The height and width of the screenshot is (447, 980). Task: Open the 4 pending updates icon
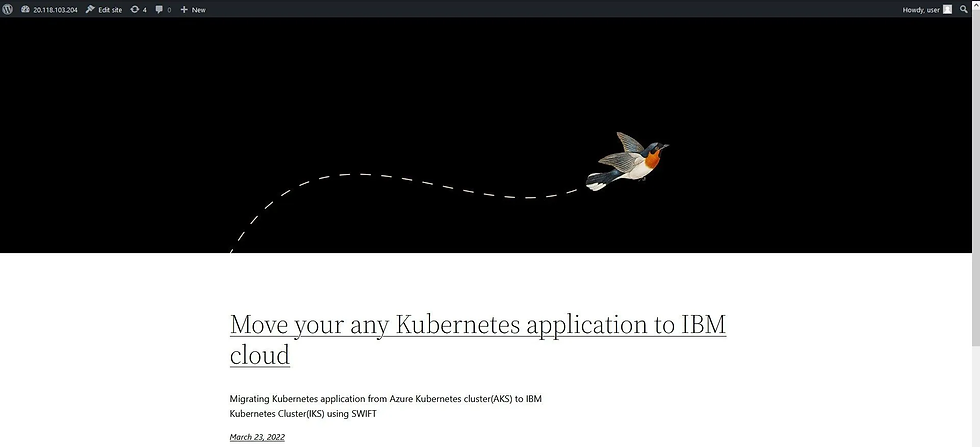tap(138, 9)
